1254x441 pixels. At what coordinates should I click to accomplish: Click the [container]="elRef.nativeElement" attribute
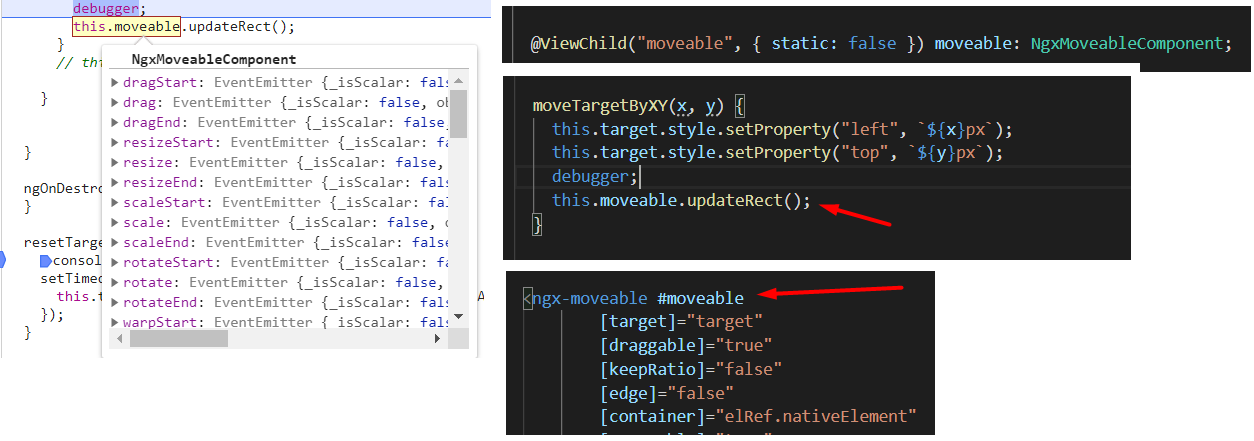click(759, 416)
